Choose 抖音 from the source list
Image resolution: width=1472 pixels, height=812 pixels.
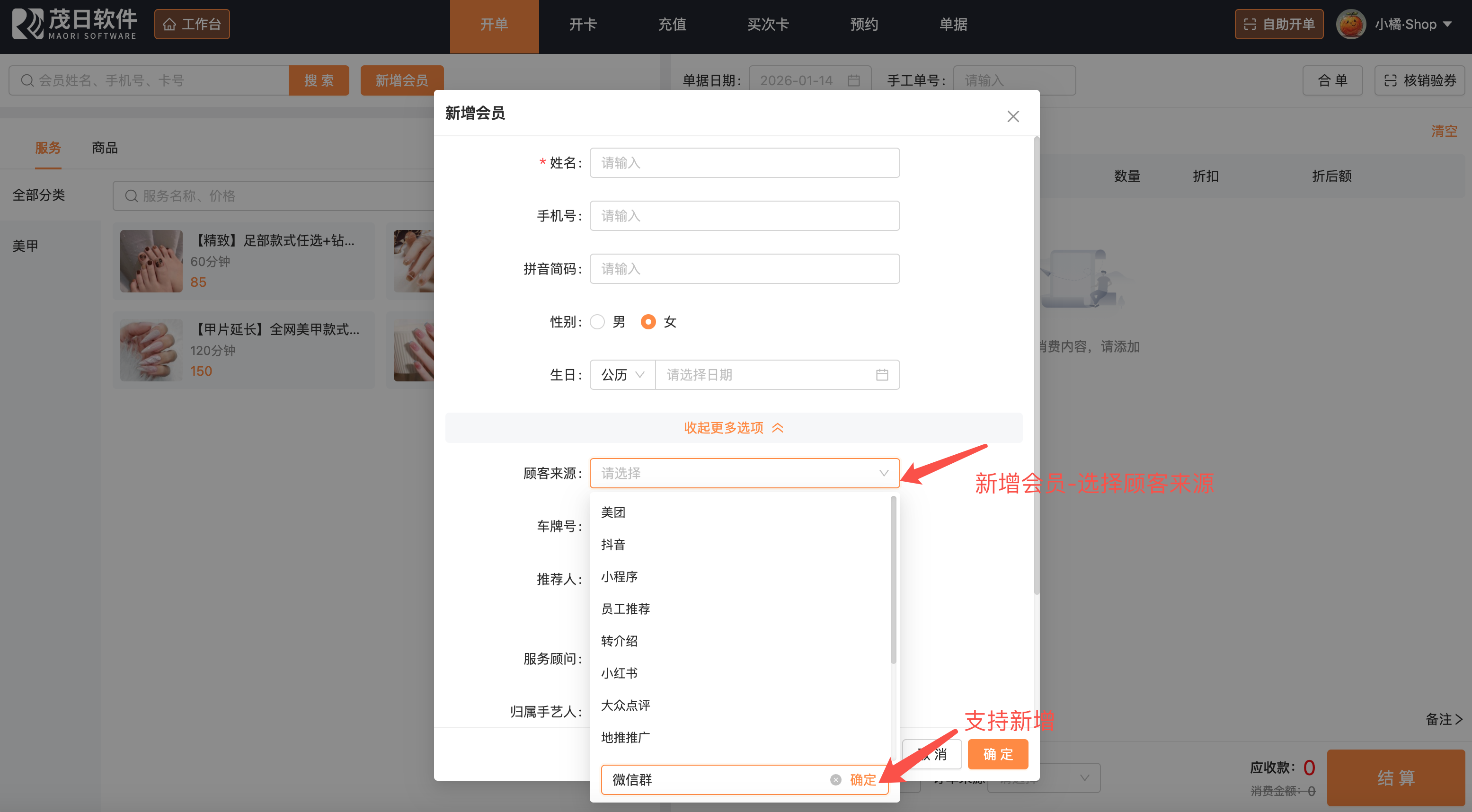pyautogui.click(x=613, y=544)
